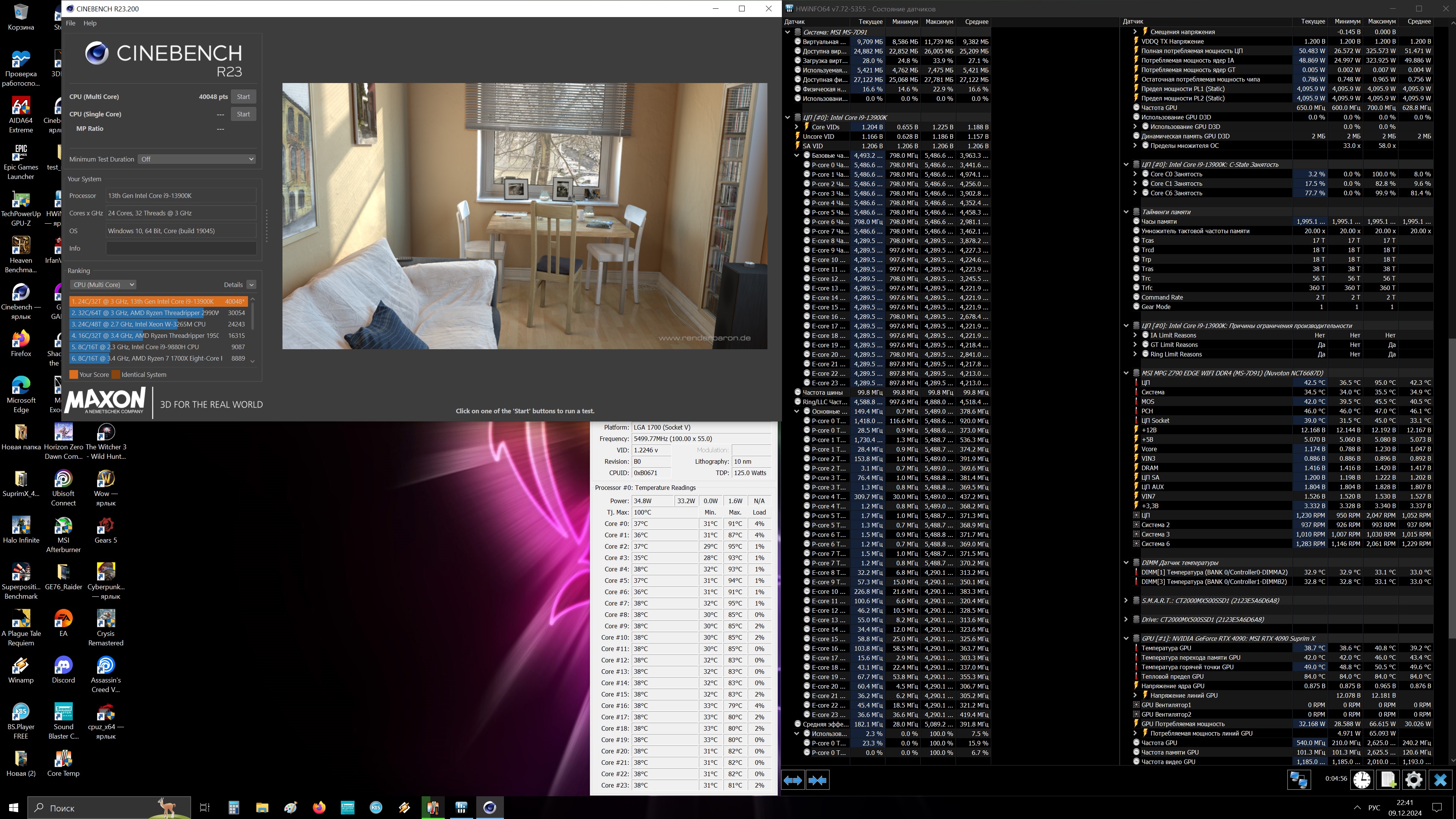1456x819 pixels.
Task: Close sensors with blue X icon
Action: coord(1440,781)
